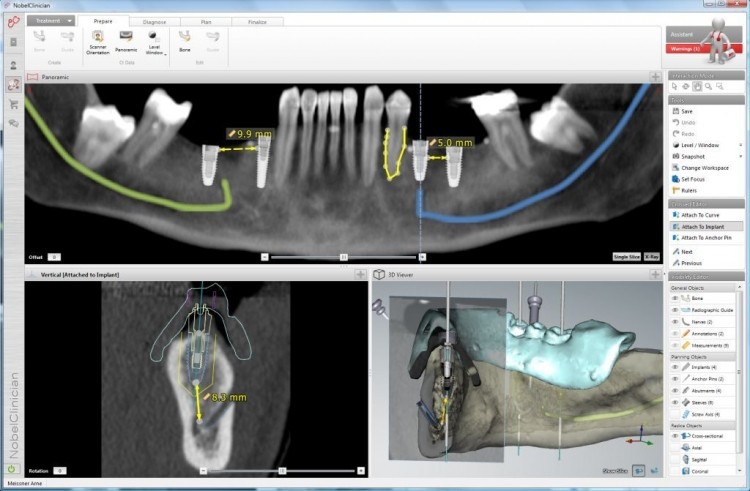750x491 pixels.
Task: Click the Bone icon in the Create group
Action: tap(39, 42)
